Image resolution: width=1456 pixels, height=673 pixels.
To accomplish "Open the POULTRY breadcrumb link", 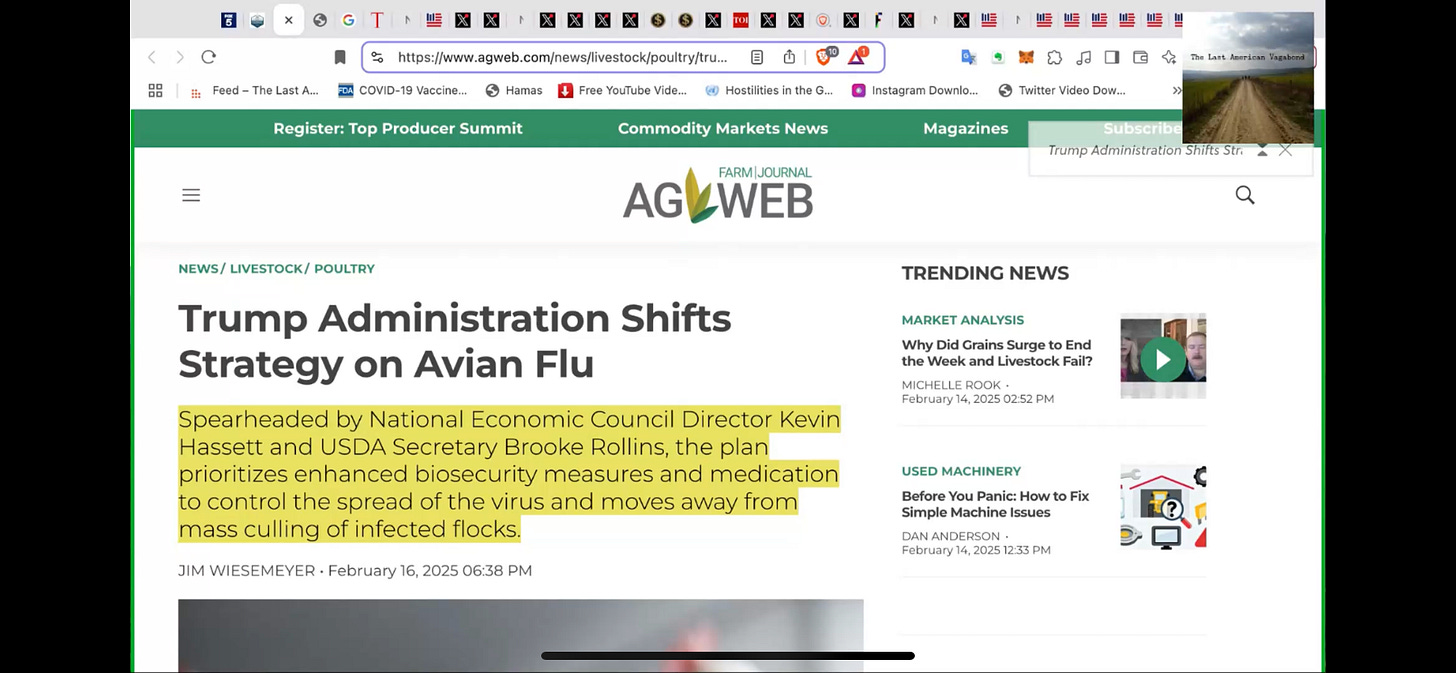I will coord(344,268).
